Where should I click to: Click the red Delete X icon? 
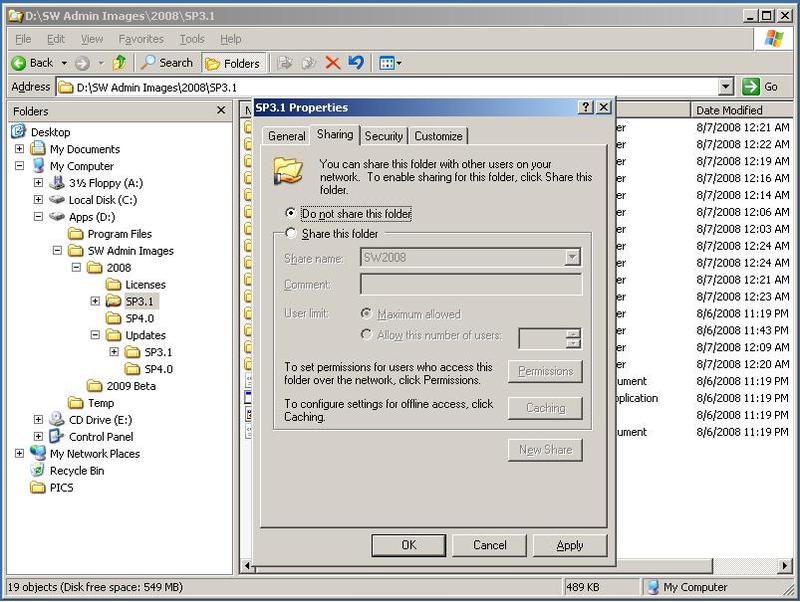333,63
